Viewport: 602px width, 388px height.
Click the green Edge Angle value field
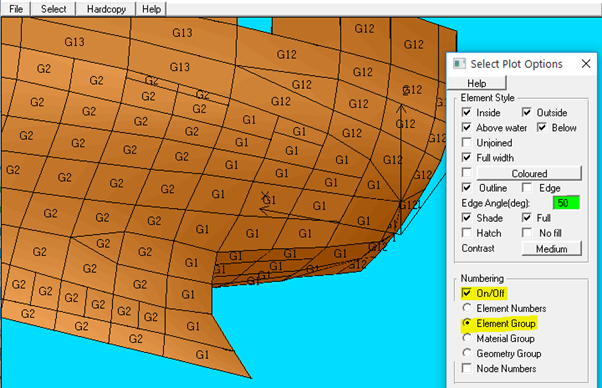click(566, 203)
